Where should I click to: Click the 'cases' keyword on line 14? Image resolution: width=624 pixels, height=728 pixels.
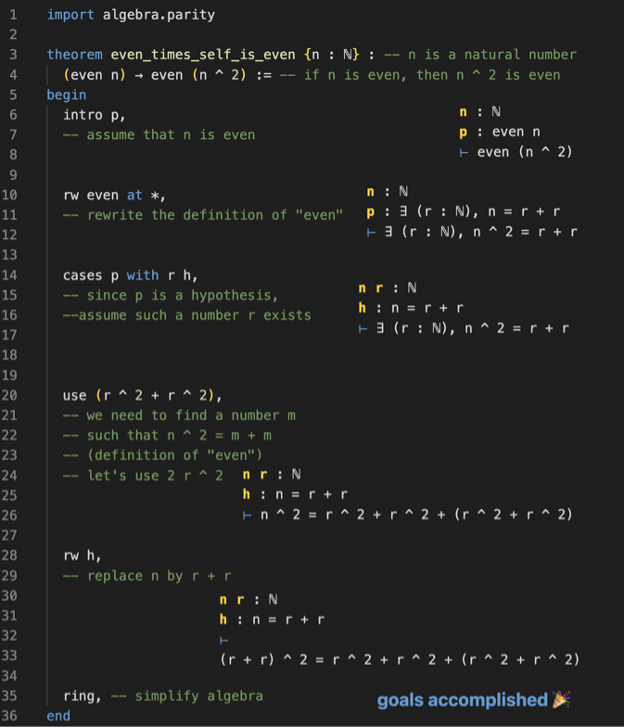click(x=82, y=275)
